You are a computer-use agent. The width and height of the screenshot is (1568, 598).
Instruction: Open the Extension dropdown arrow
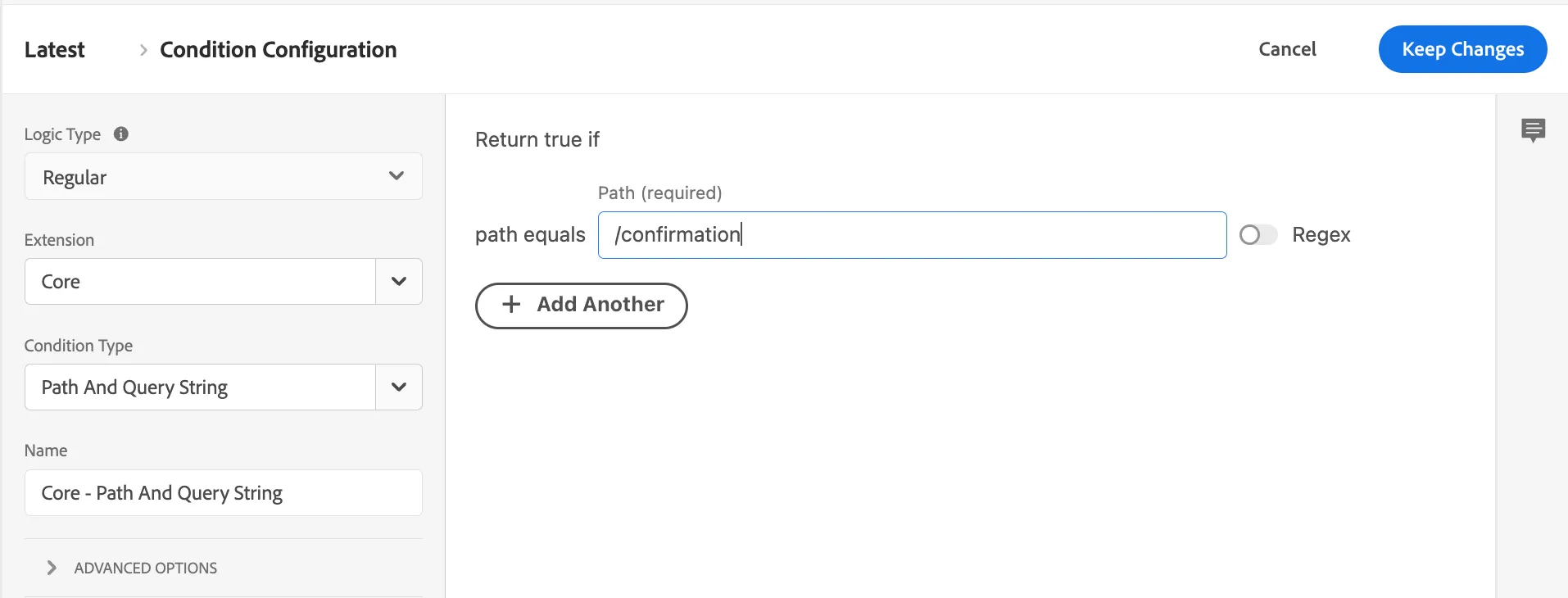coord(399,282)
